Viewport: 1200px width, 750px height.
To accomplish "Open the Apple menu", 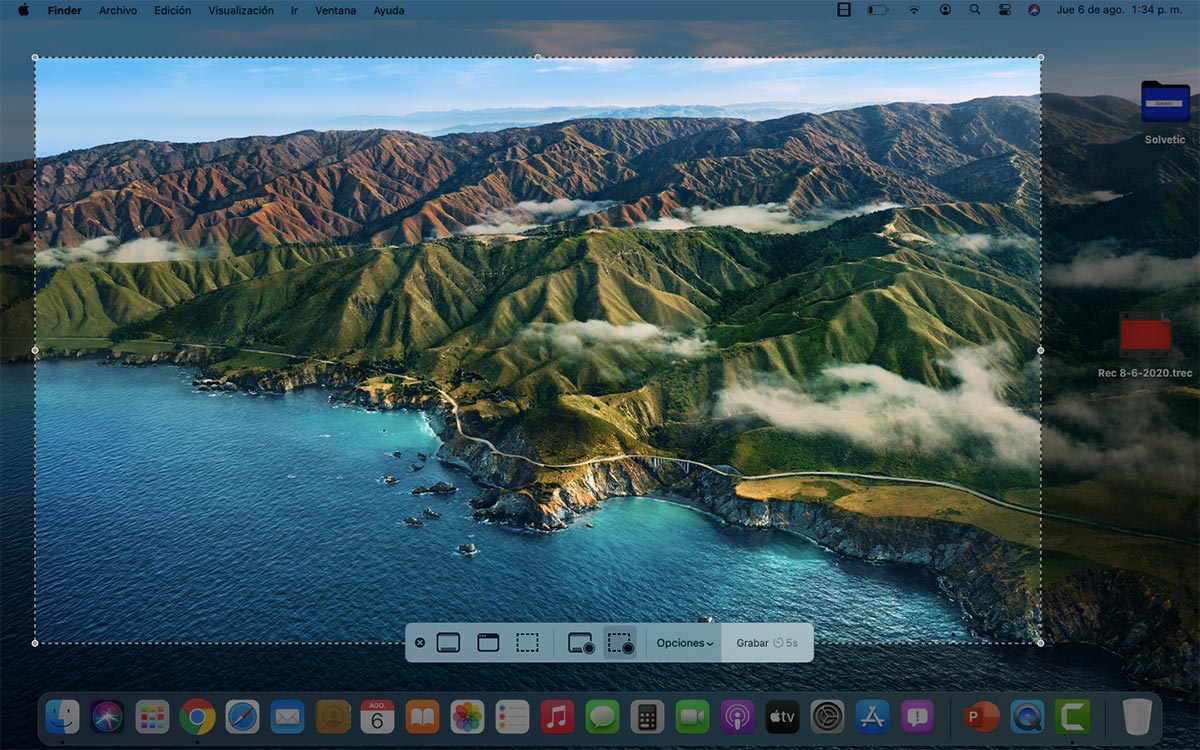I will tap(23, 10).
